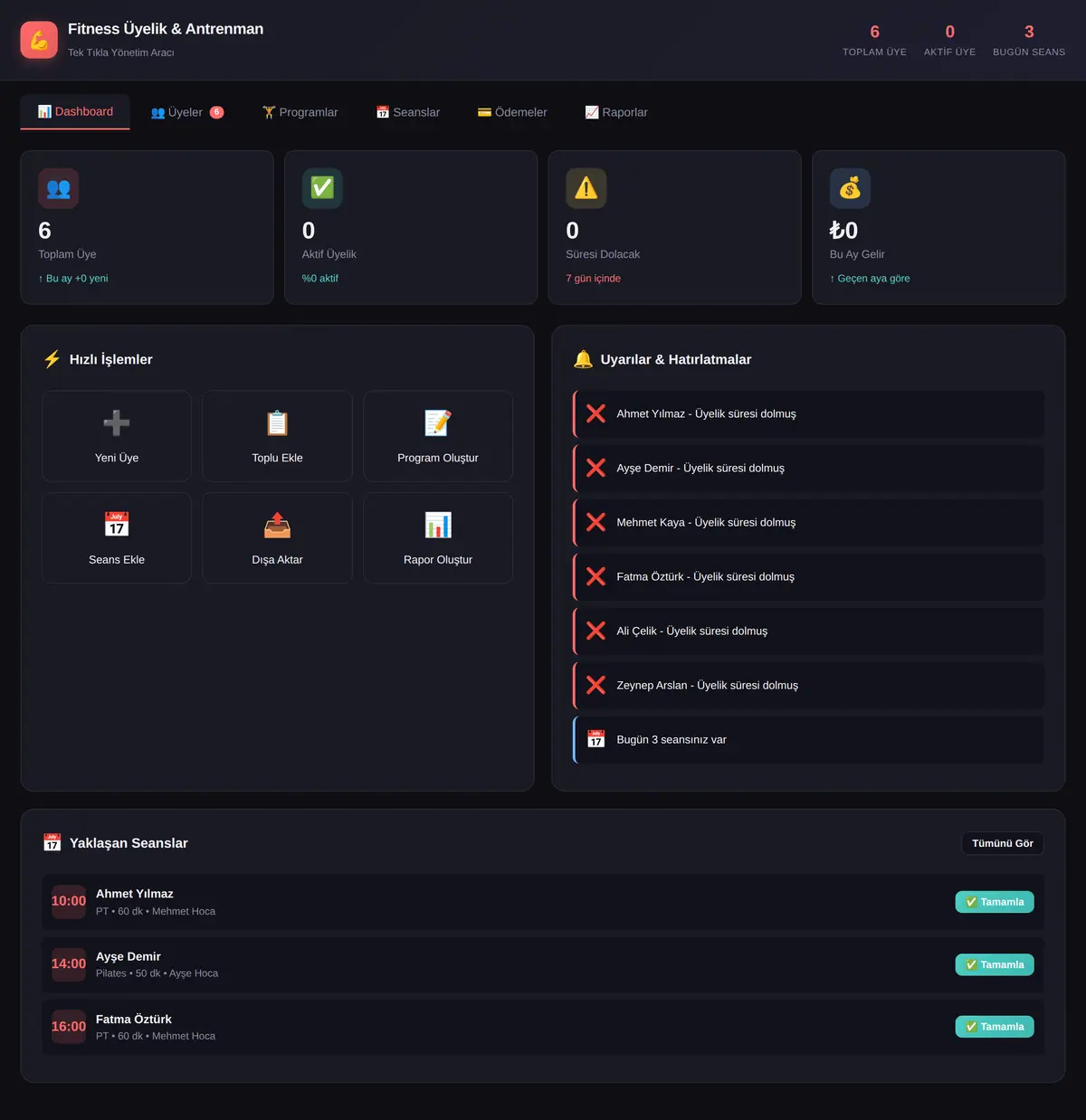Click the people icon on Toplam Üye card
This screenshot has height=1120, width=1086.
(58, 188)
